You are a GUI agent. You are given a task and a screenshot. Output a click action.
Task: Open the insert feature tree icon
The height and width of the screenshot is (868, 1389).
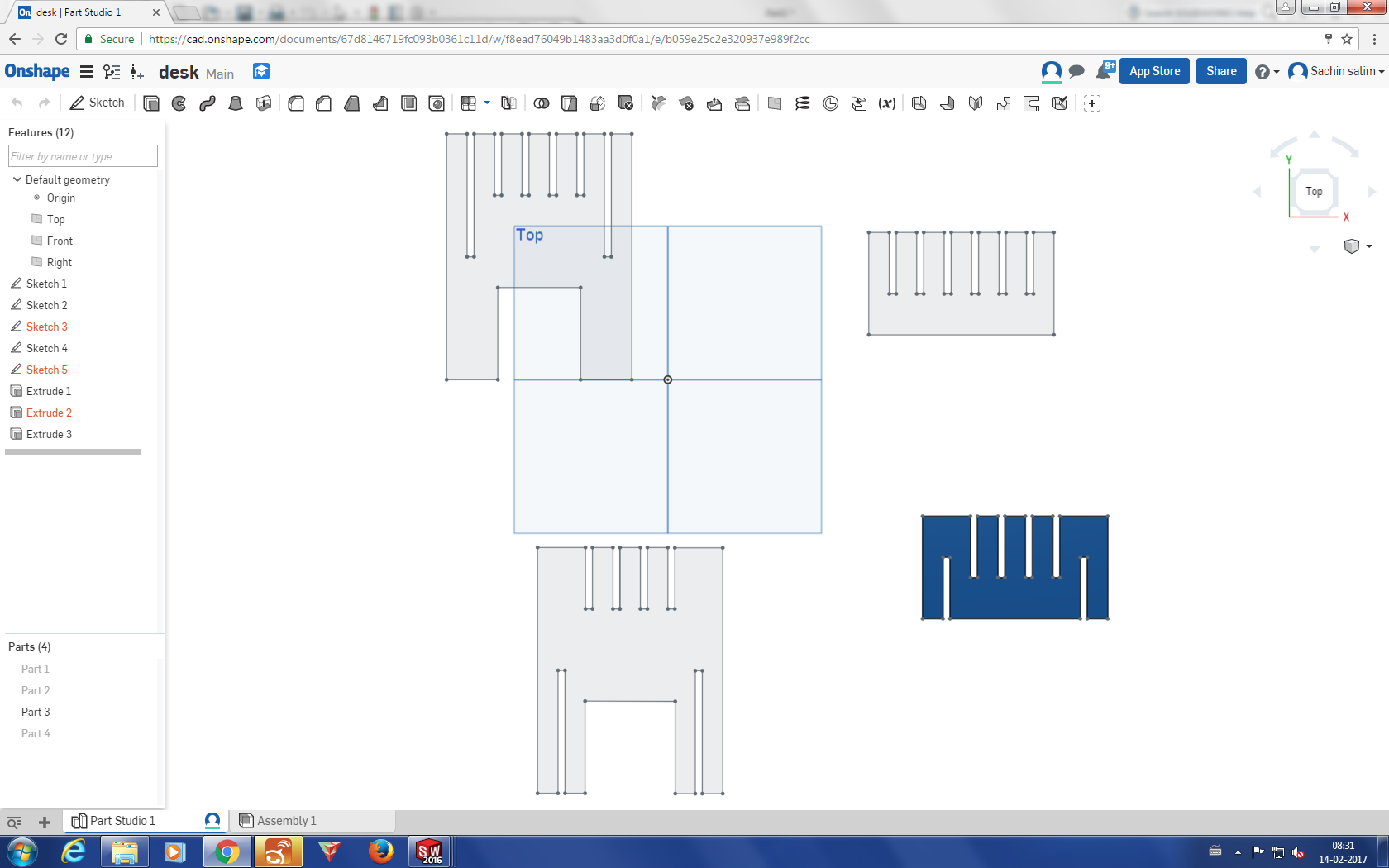137,73
